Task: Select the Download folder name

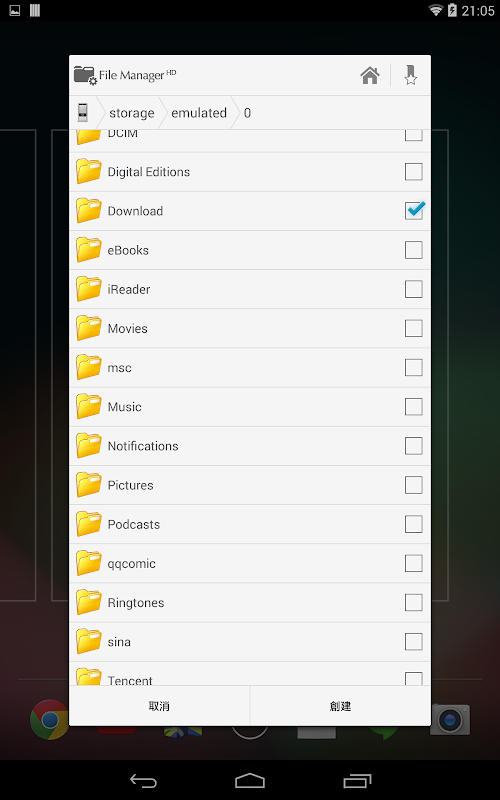Action: pos(135,211)
